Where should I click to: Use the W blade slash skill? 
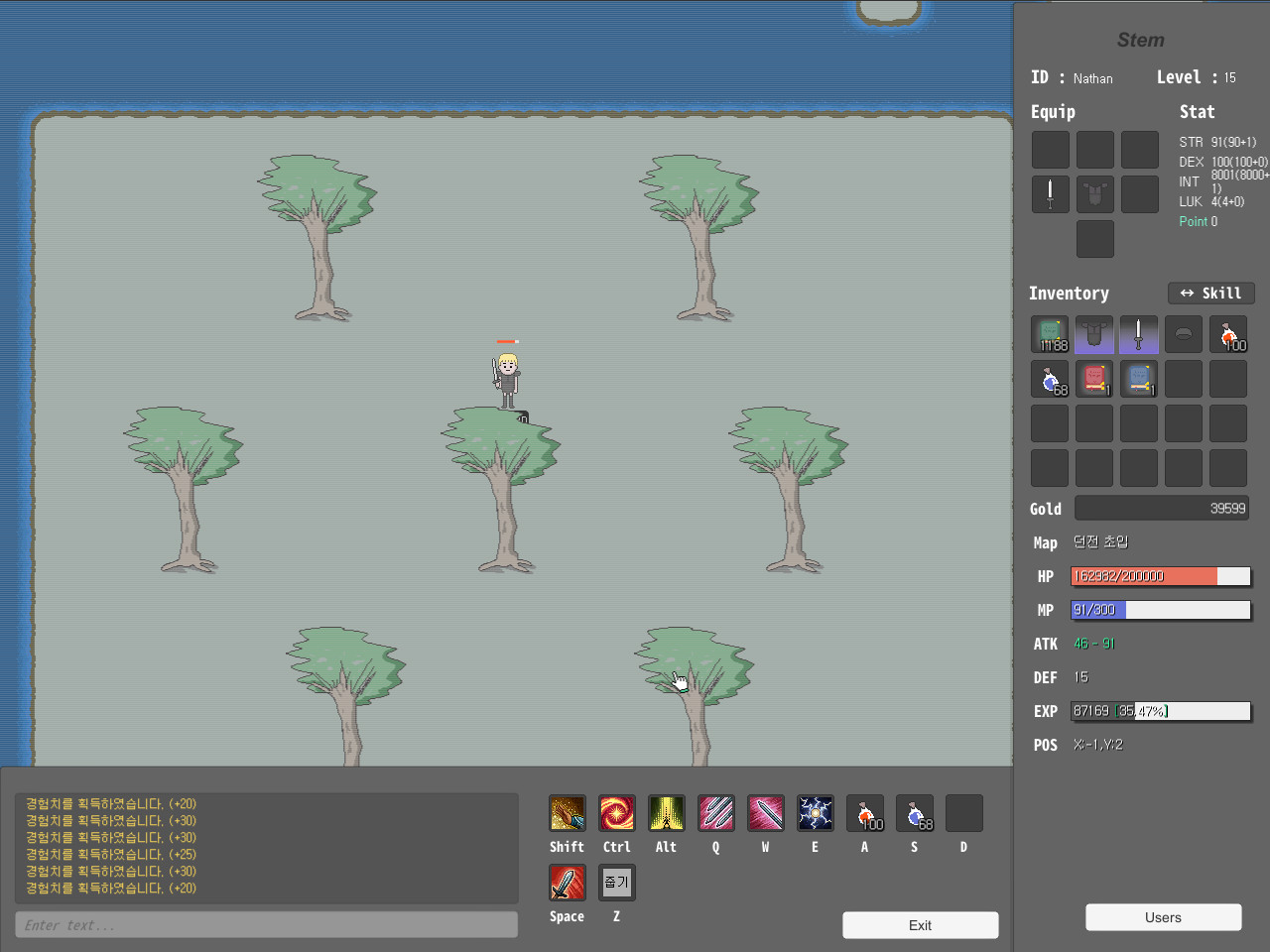tap(765, 812)
